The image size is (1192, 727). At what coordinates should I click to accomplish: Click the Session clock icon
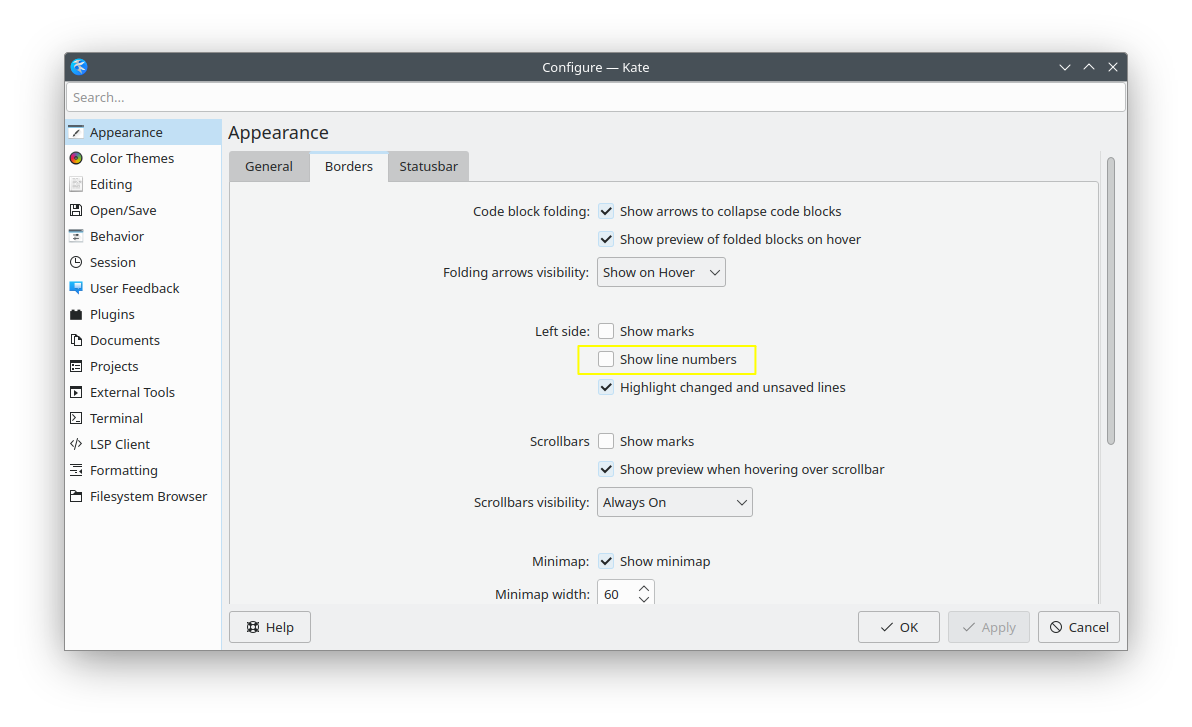[76, 262]
